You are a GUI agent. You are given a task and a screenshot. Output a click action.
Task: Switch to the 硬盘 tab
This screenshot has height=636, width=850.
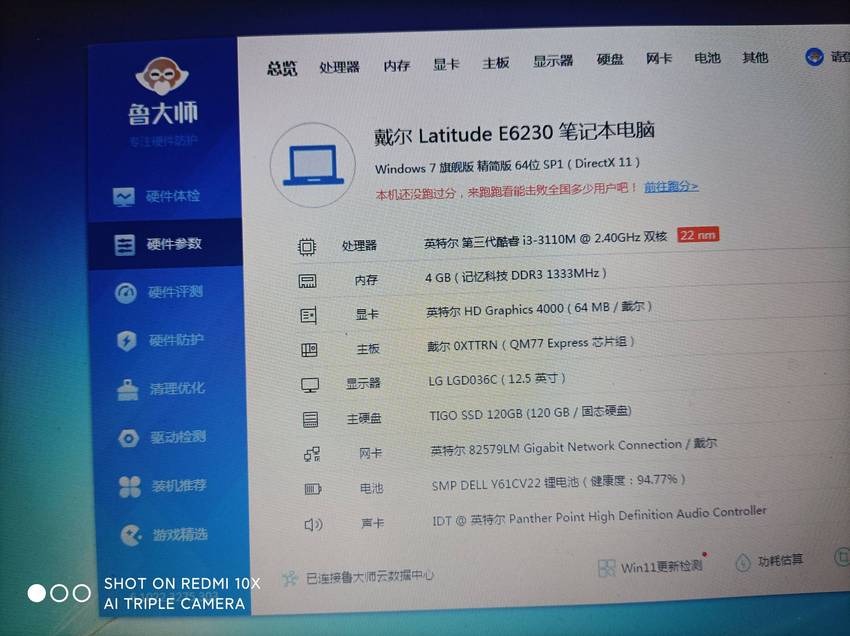pos(610,59)
